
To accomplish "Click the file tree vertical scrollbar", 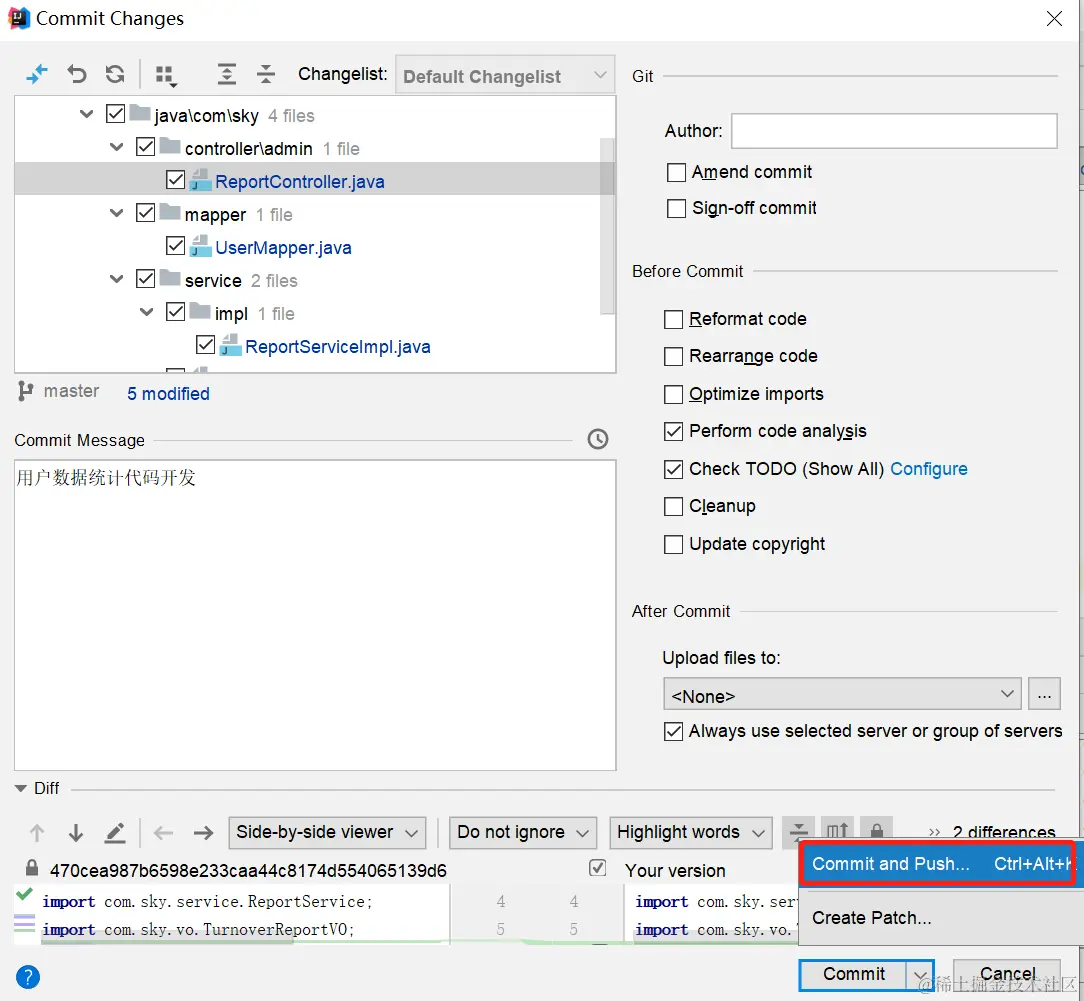I will tap(607, 226).
